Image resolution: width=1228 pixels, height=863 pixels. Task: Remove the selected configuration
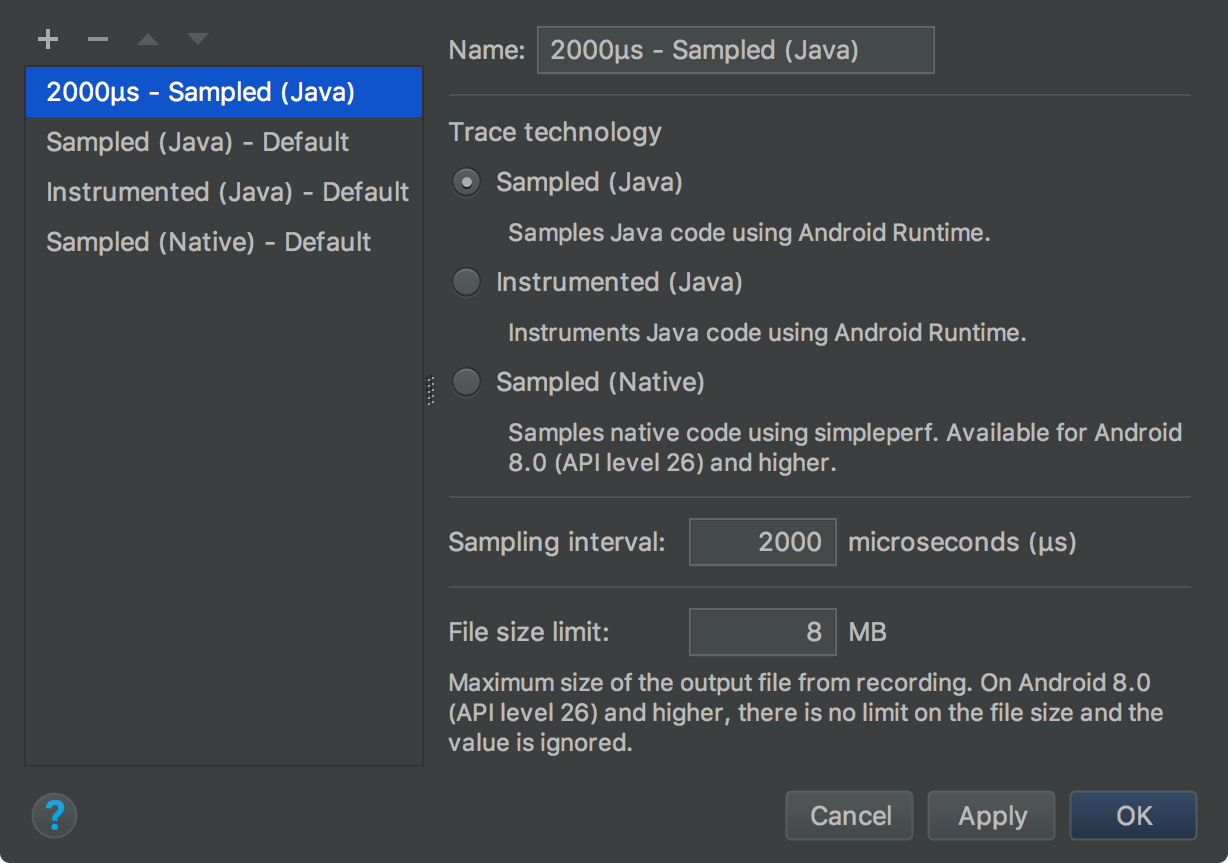(97, 38)
